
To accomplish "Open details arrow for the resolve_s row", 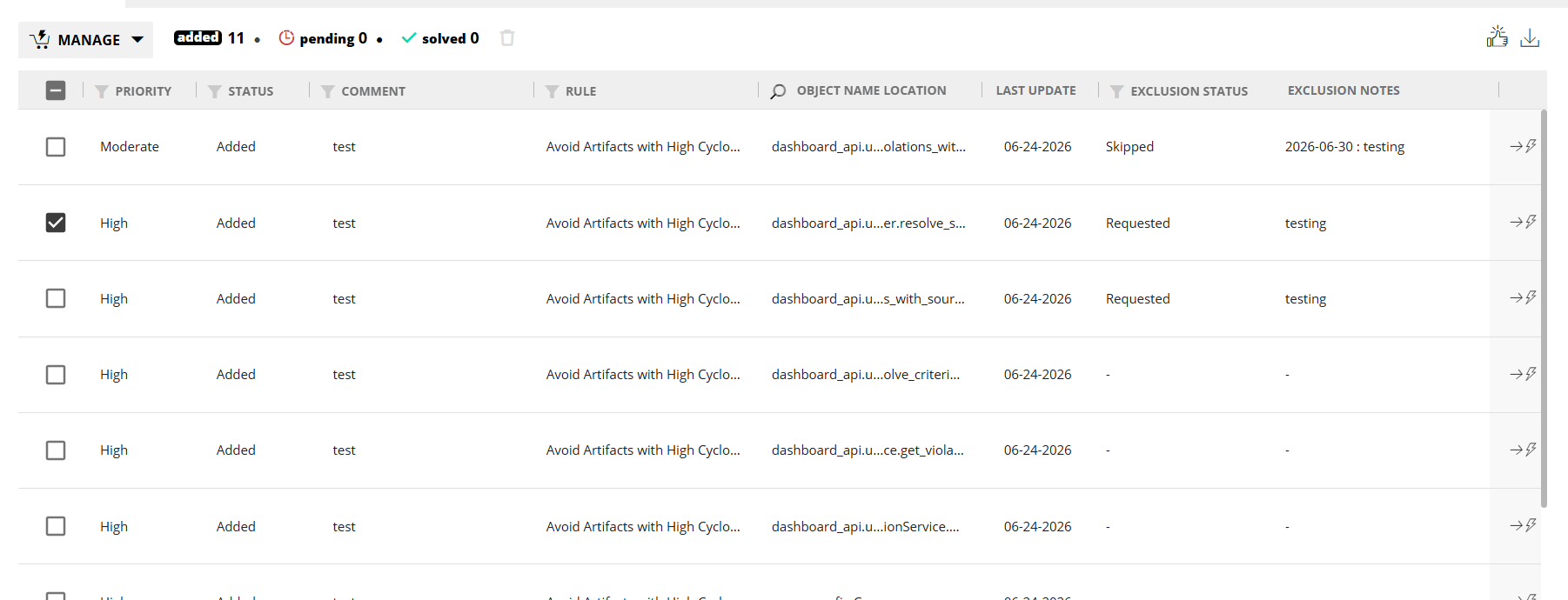I will (1523, 222).
